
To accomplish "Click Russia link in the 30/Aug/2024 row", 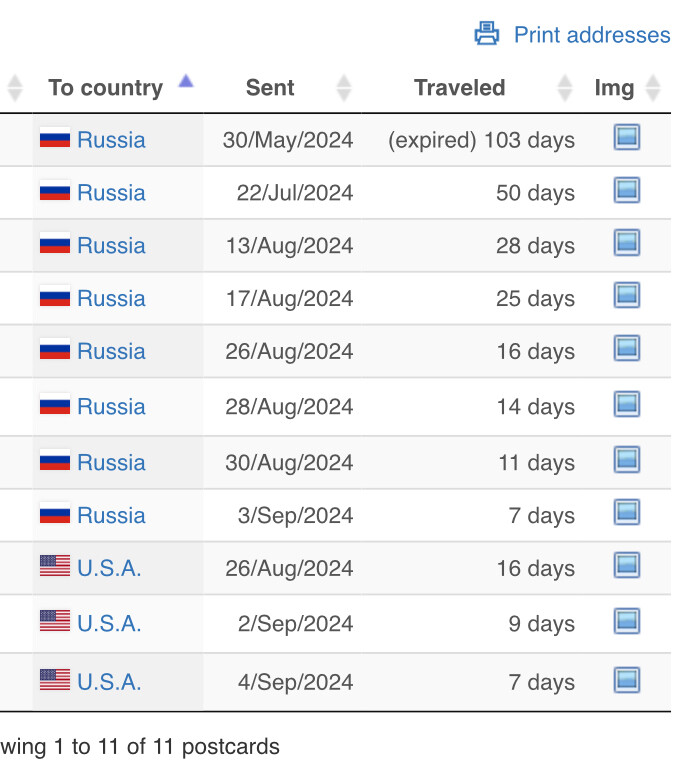I will (111, 463).
